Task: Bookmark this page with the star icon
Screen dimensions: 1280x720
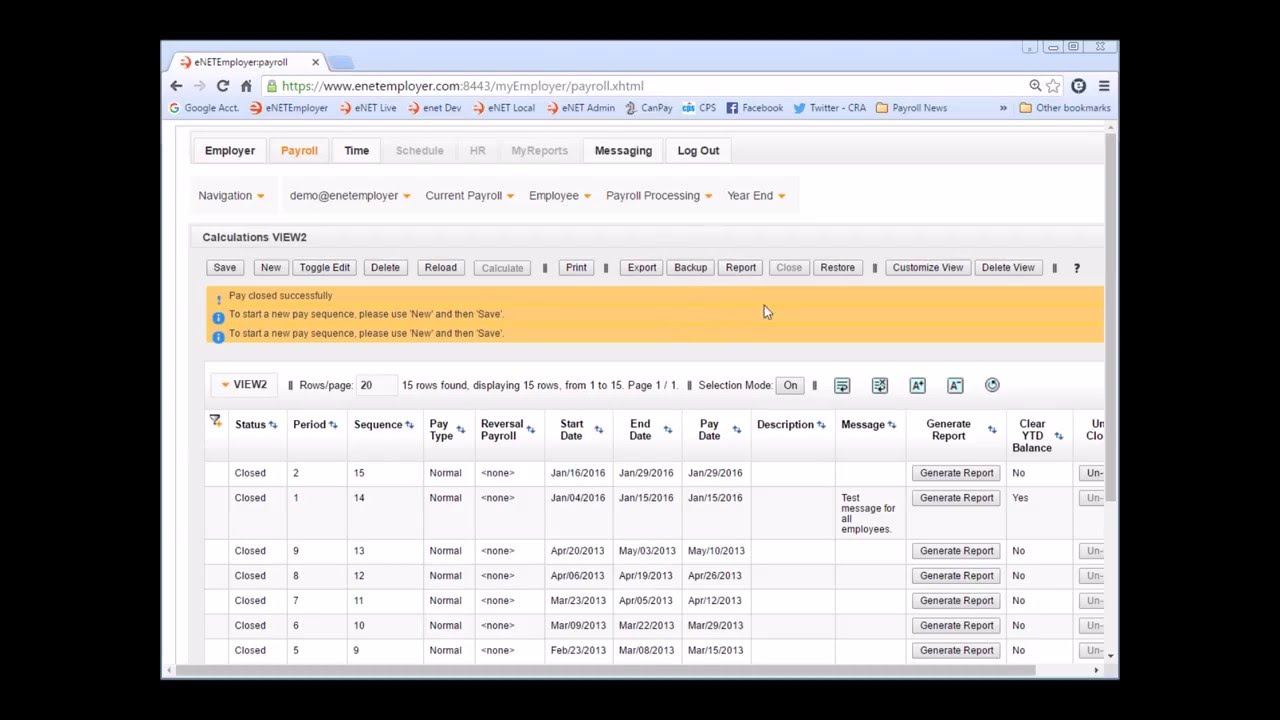Action: pos(1053,86)
